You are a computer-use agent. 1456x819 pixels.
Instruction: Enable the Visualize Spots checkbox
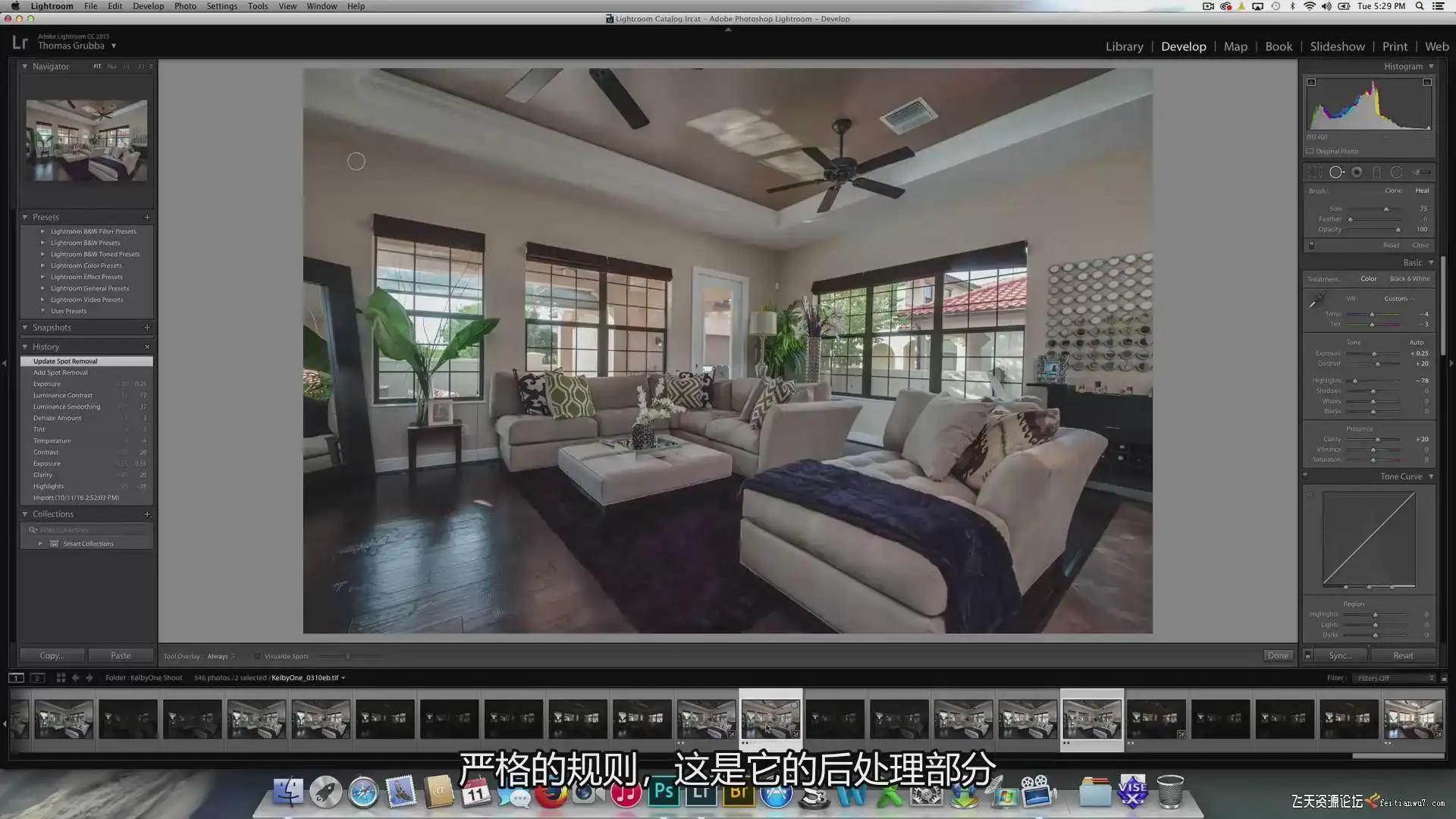coord(257,657)
